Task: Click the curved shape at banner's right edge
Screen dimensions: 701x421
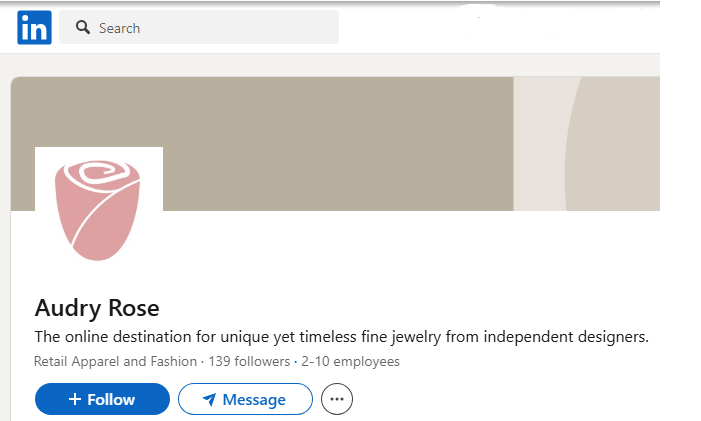Action: [x=613, y=143]
